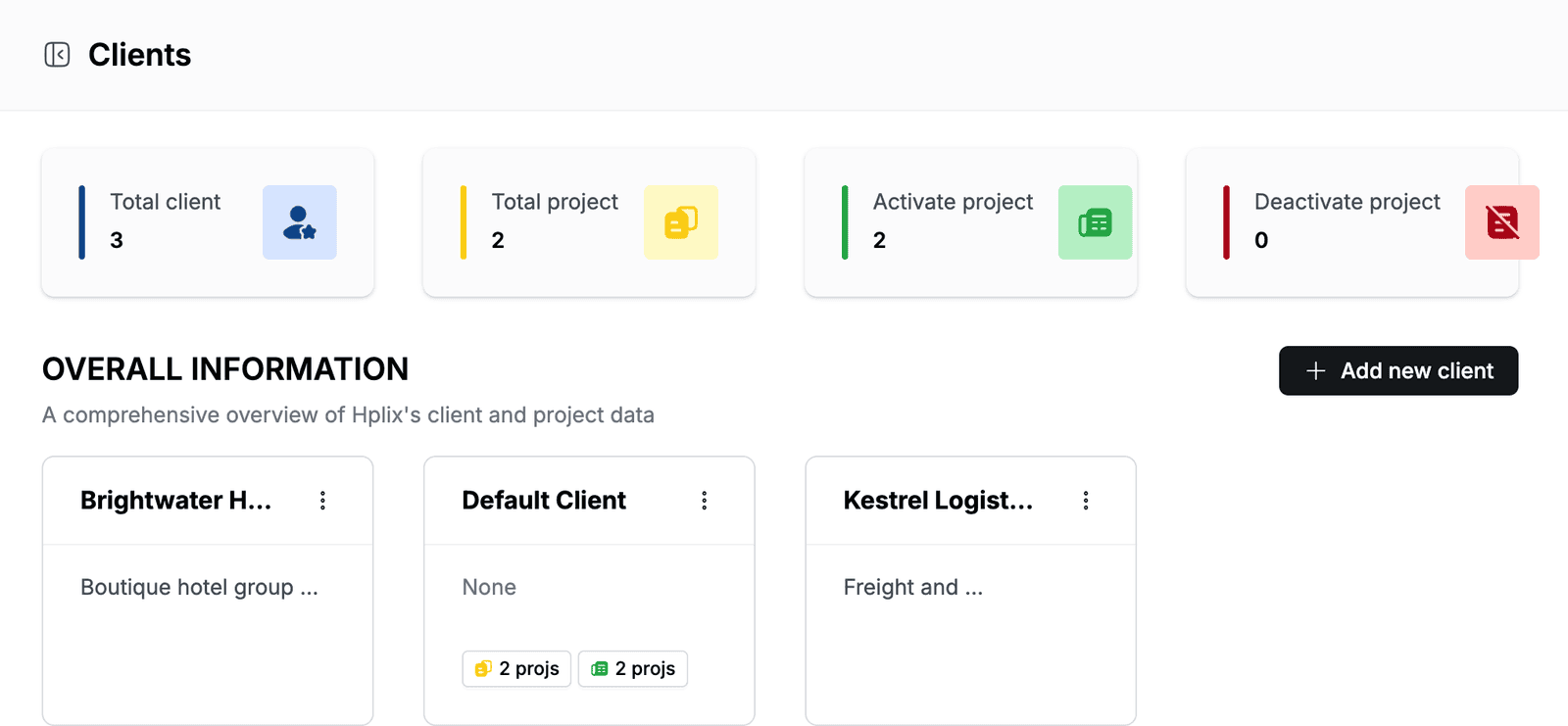Select the Default Client card title
The height and width of the screenshot is (726, 1568).
544,501
